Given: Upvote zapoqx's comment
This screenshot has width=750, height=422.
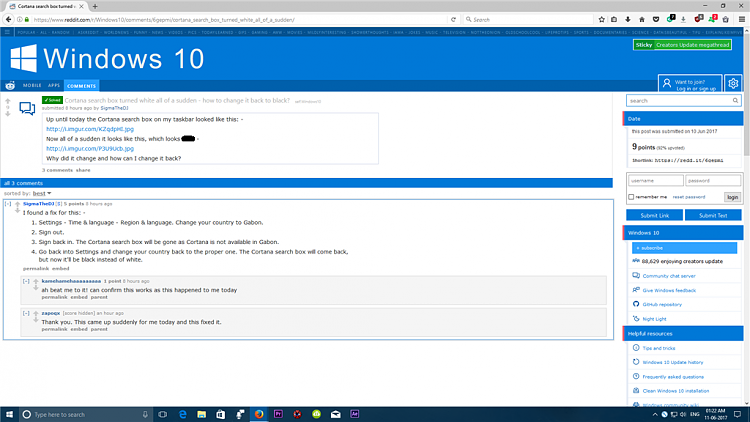Looking at the screenshot, I should [35, 313].
